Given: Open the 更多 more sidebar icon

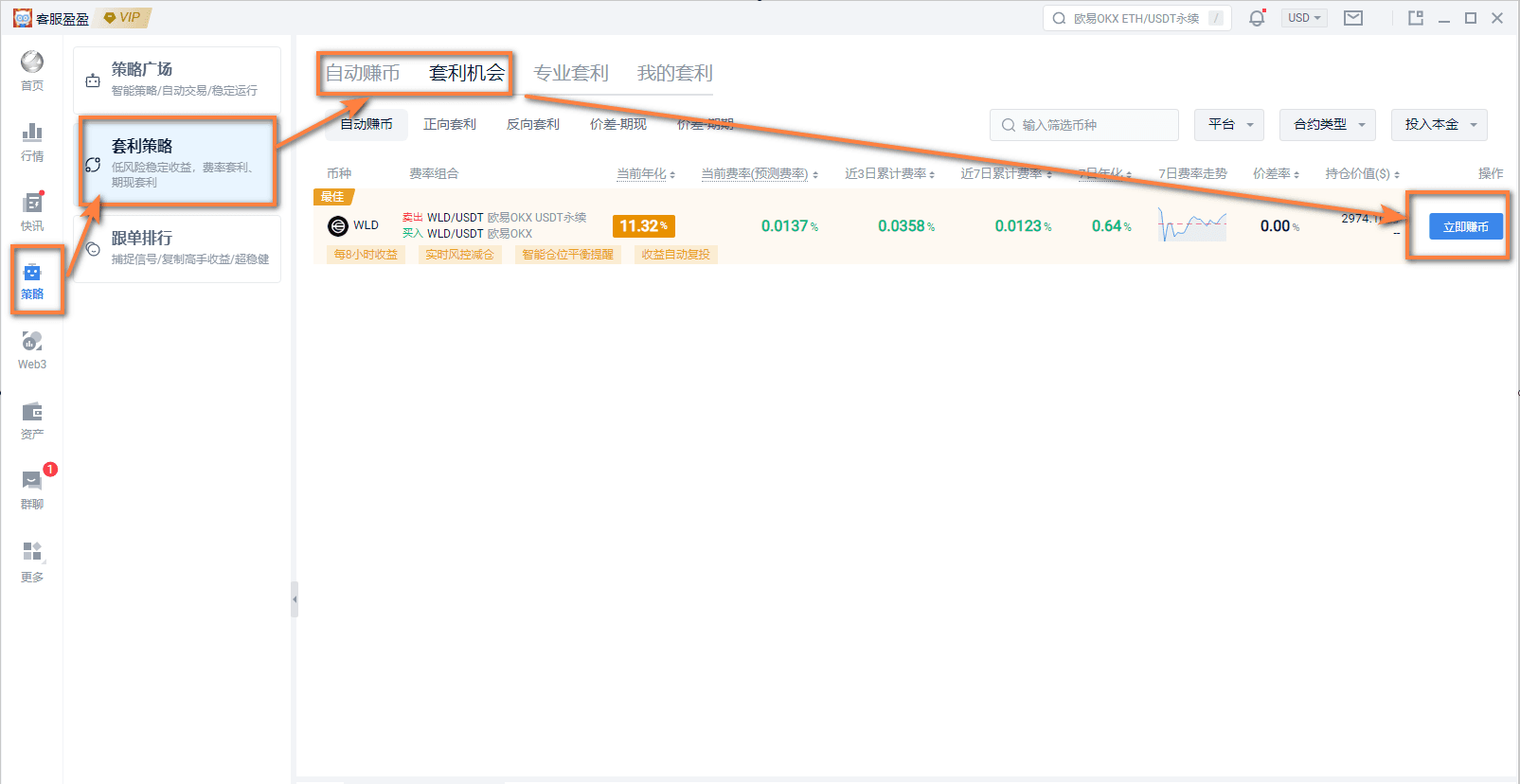Looking at the screenshot, I should coord(32,561).
